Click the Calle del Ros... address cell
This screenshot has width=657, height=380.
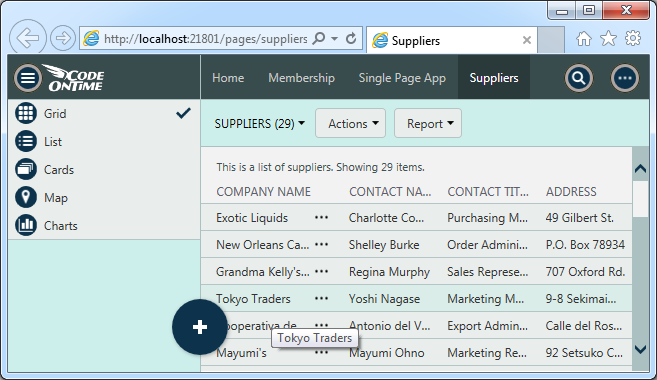[584, 326]
